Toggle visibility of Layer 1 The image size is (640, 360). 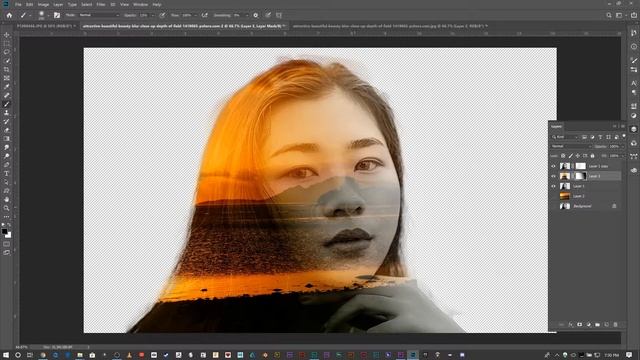coord(553,186)
